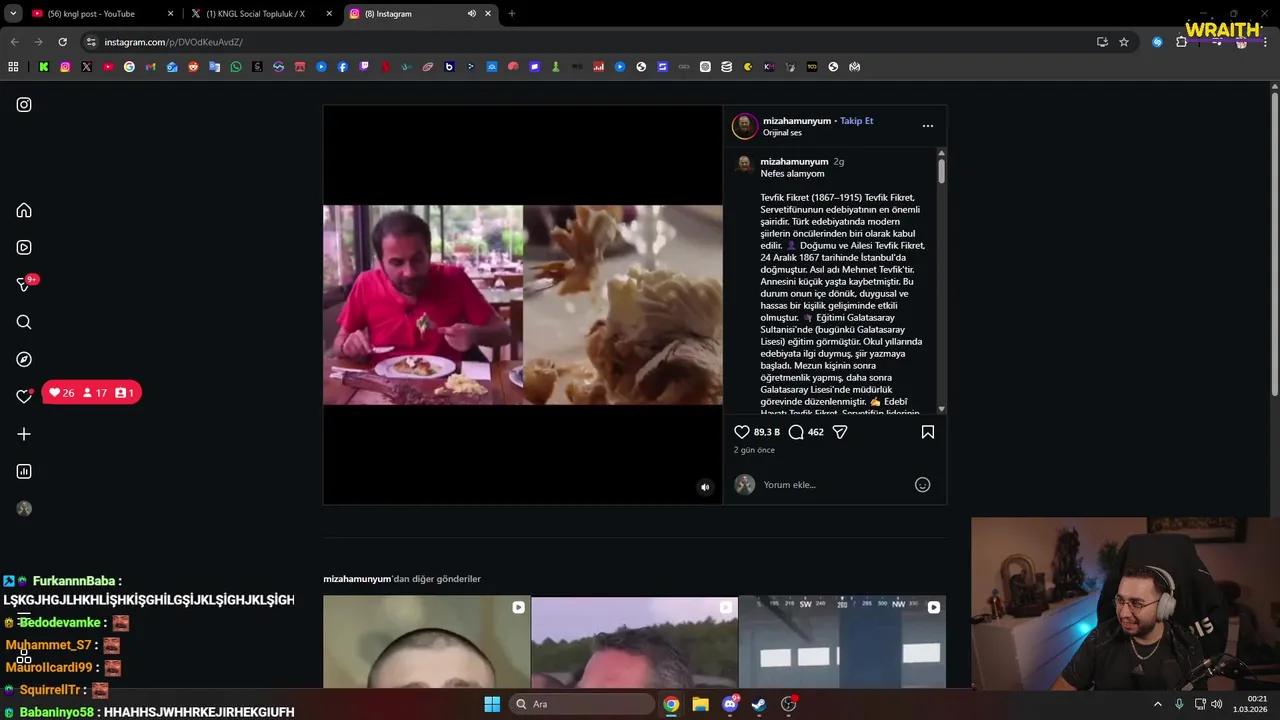Open the Dashboard chart icon in sidebar

[24, 472]
